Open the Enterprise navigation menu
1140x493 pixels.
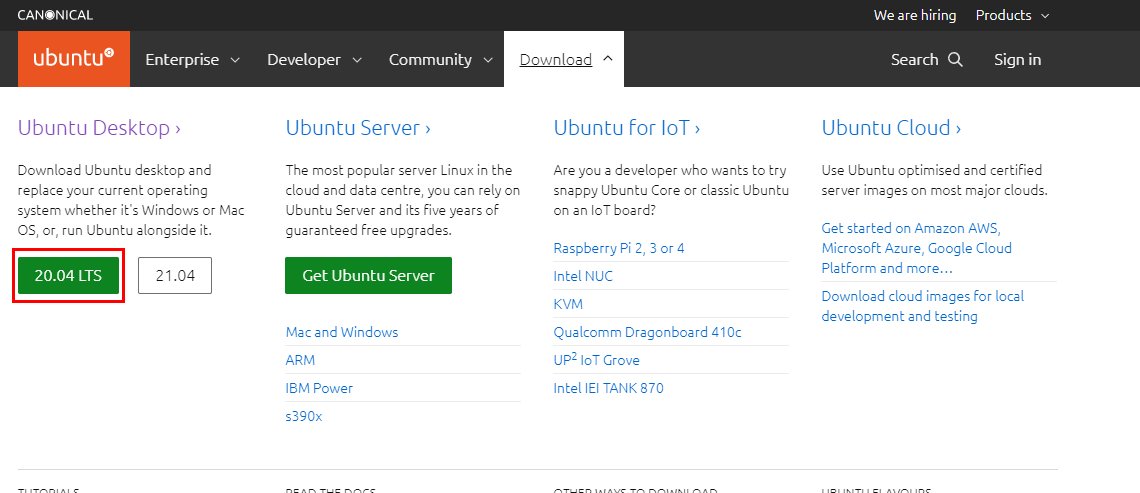click(x=193, y=60)
